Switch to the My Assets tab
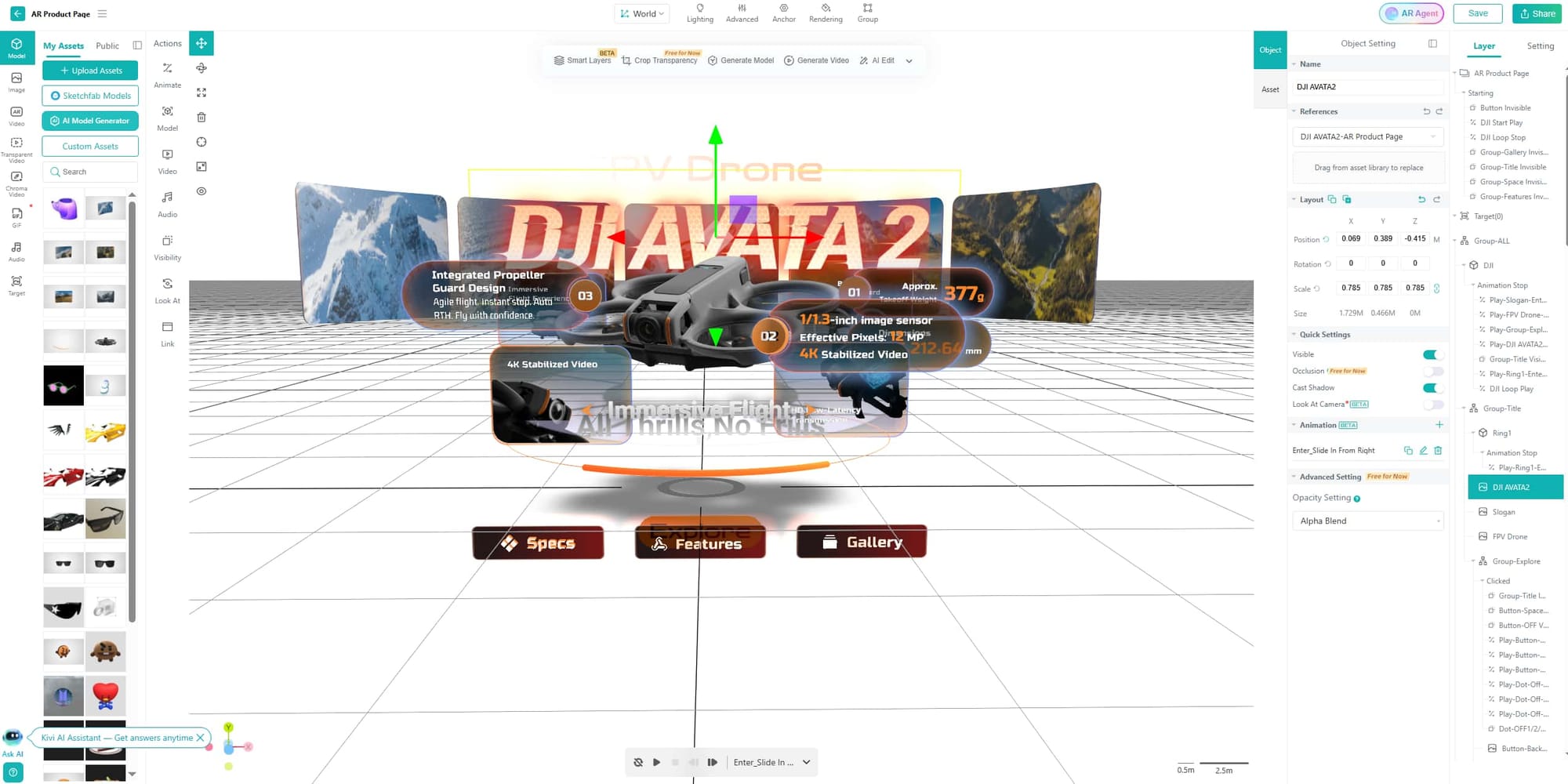Viewport: 1568px width, 784px height. (64, 45)
